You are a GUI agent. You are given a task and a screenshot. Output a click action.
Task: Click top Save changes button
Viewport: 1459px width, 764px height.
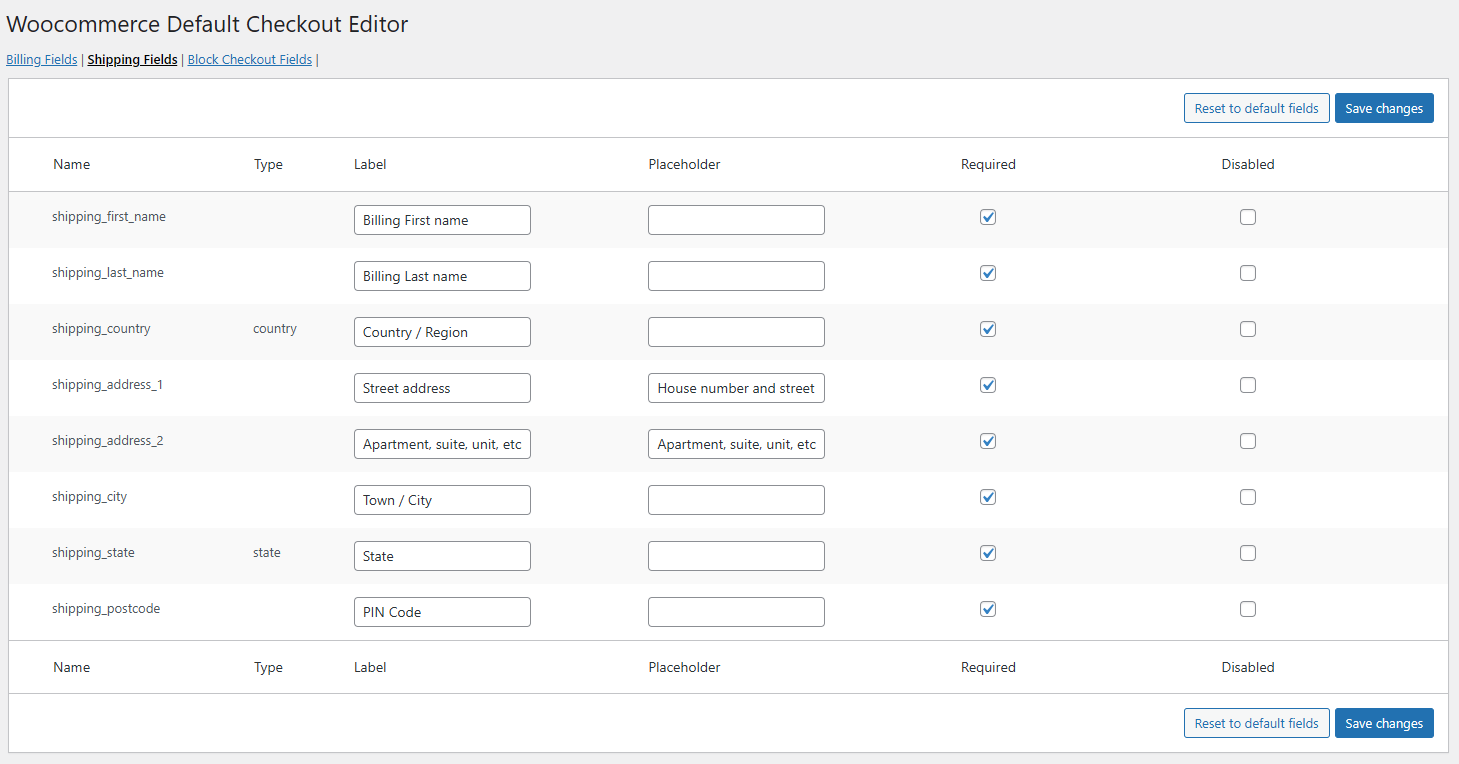tap(1383, 108)
